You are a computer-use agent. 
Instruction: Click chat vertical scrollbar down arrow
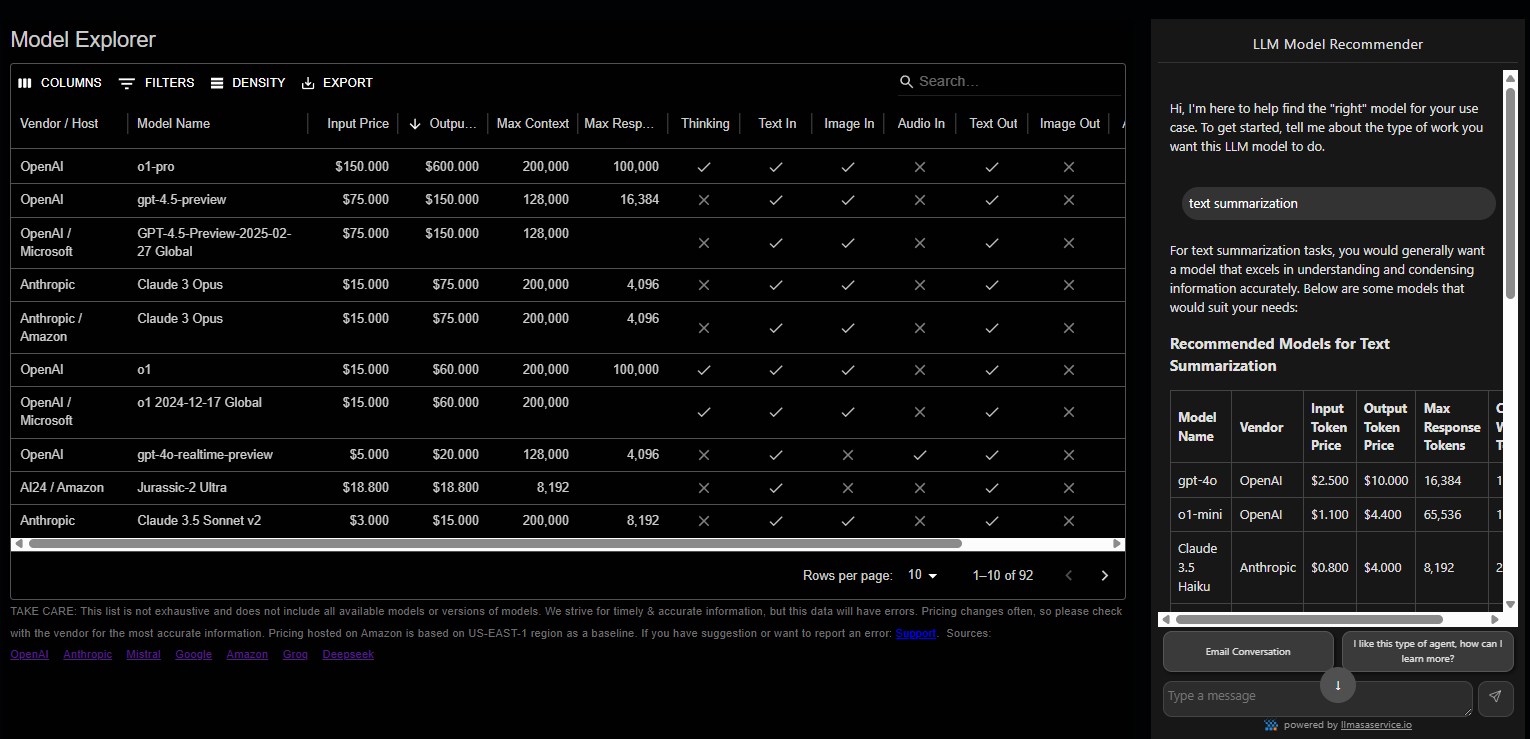pyautogui.click(x=1510, y=604)
